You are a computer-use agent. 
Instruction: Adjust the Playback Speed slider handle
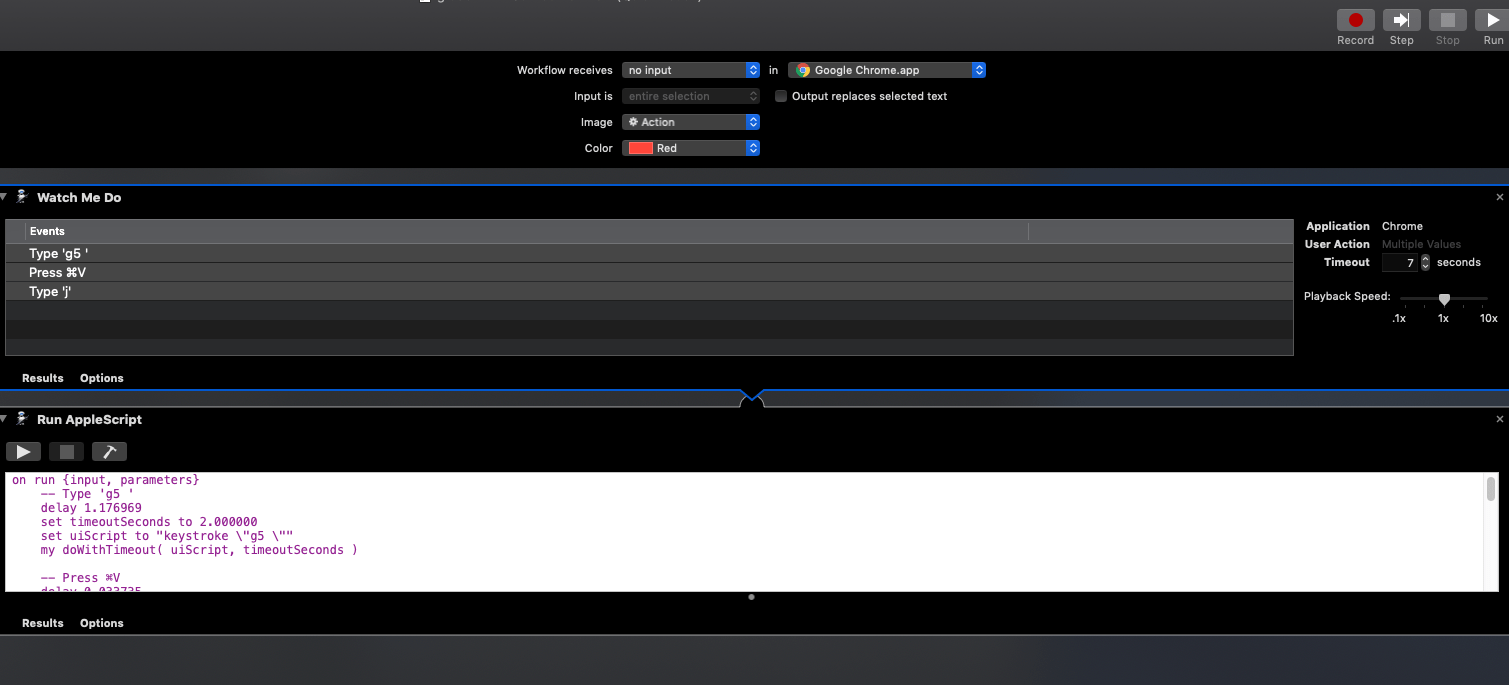tap(1444, 299)
